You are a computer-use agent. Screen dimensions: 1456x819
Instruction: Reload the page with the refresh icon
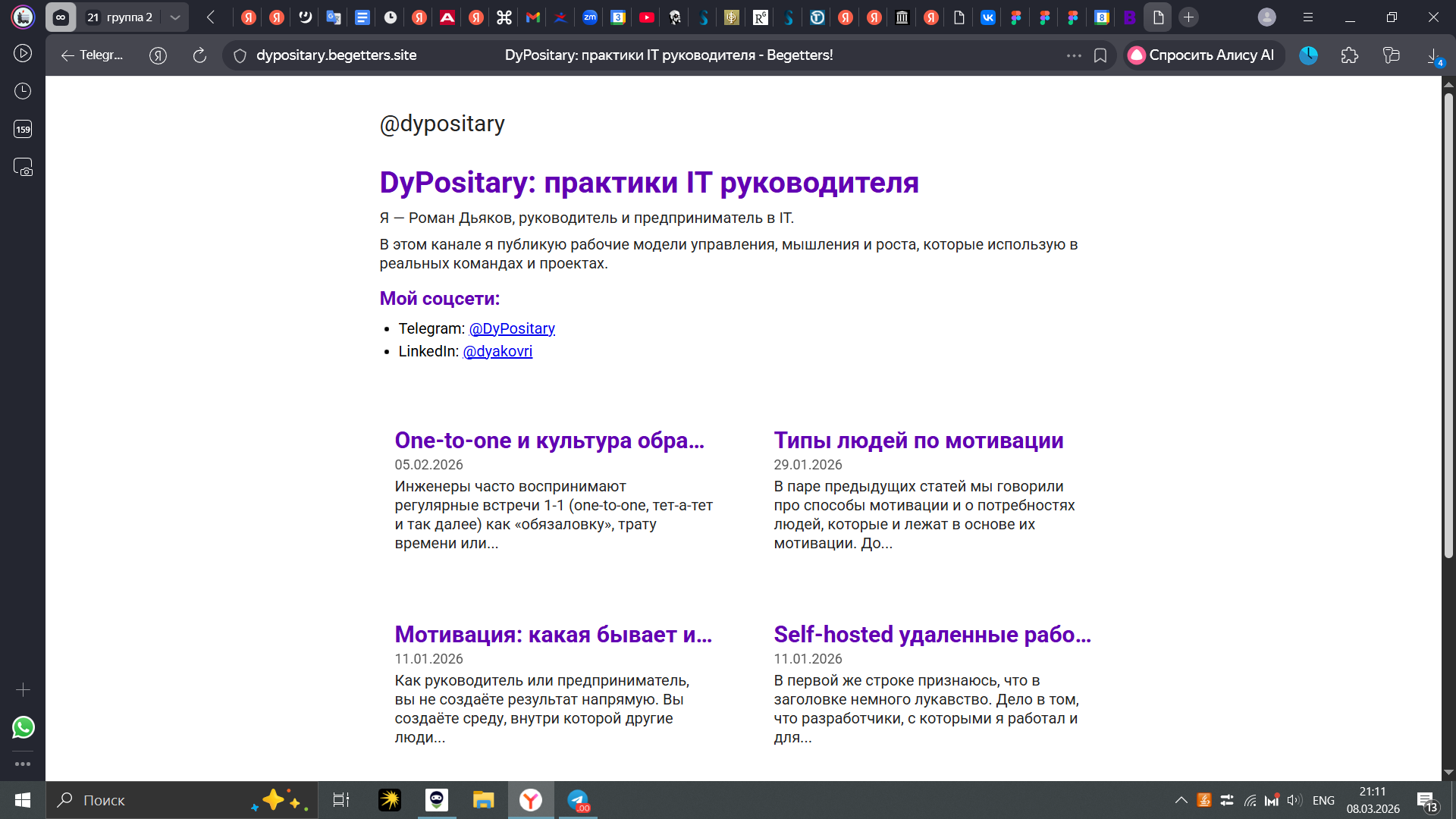pos(199,55)
